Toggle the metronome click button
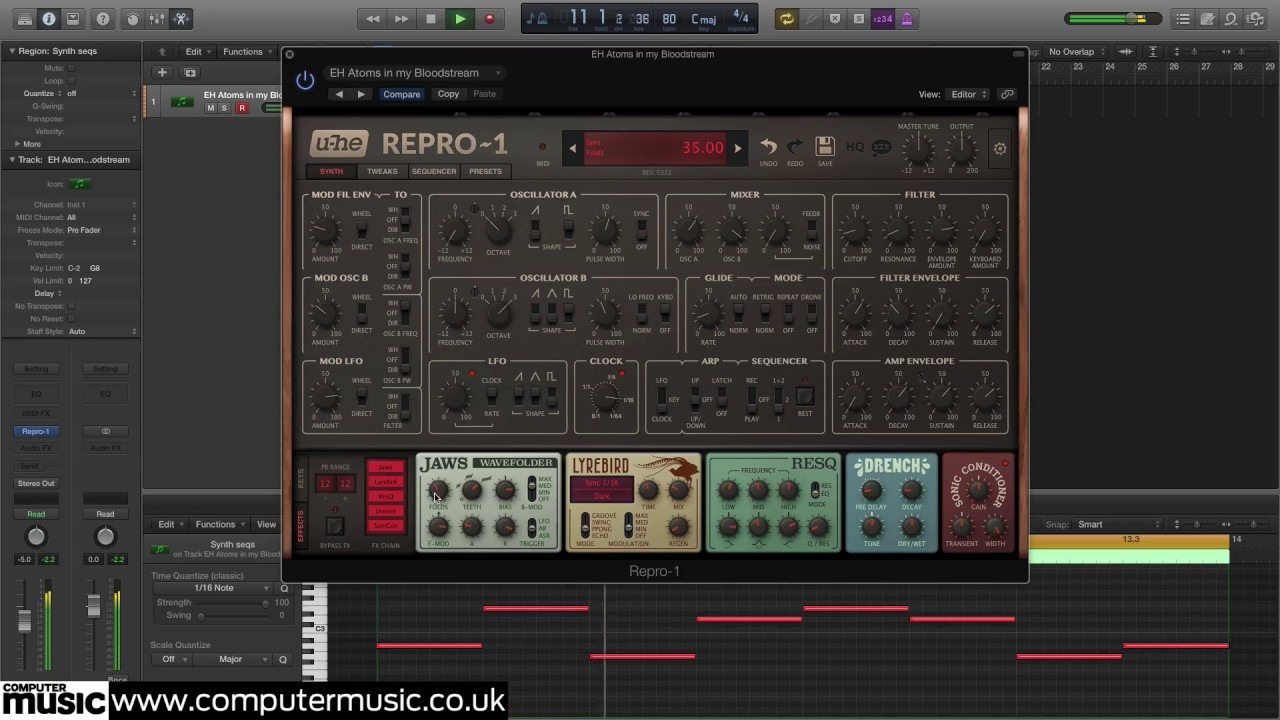This screenshot has height=720, width=1280. (906, 18)
